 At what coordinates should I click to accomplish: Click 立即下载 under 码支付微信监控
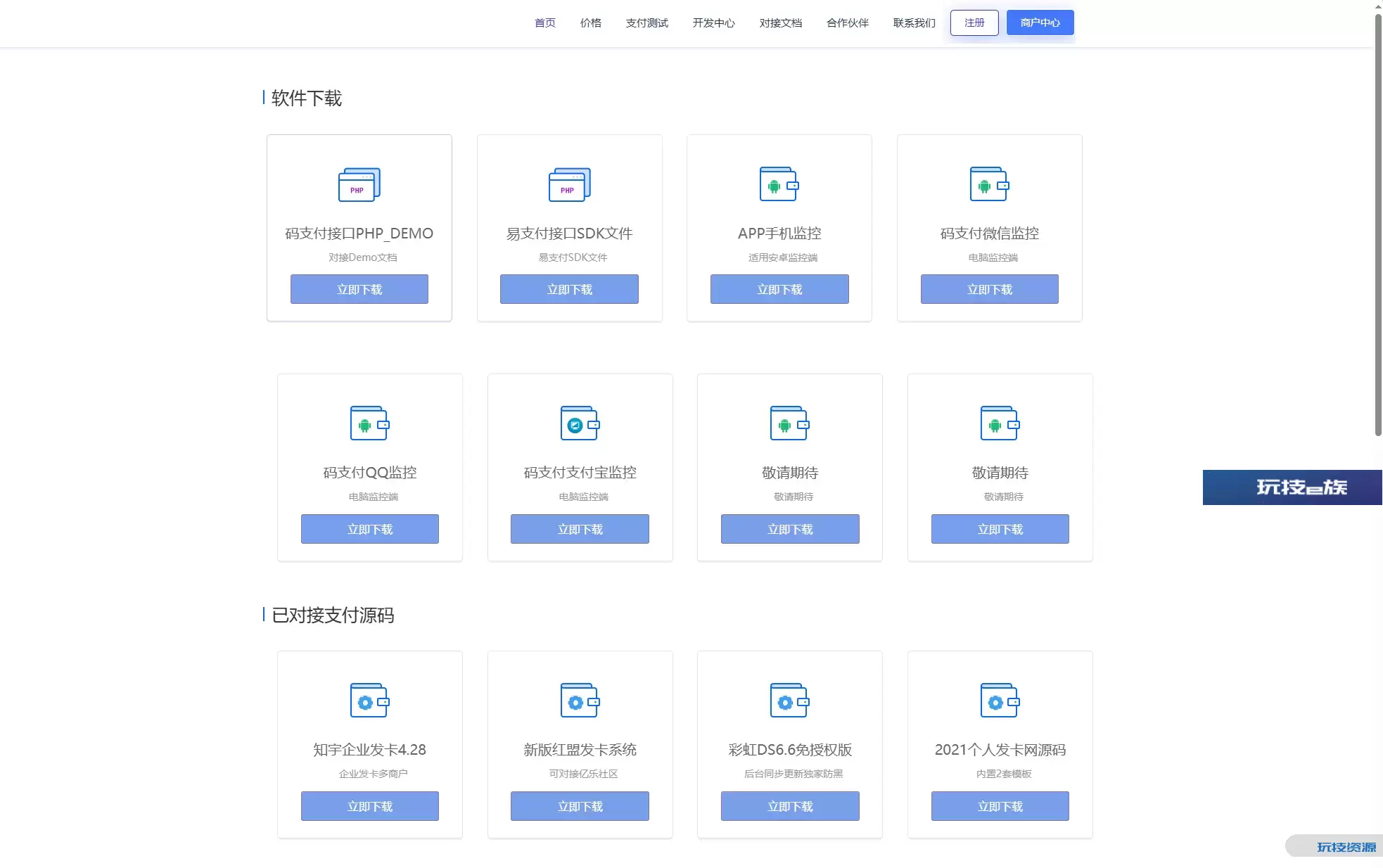[990, 289]
